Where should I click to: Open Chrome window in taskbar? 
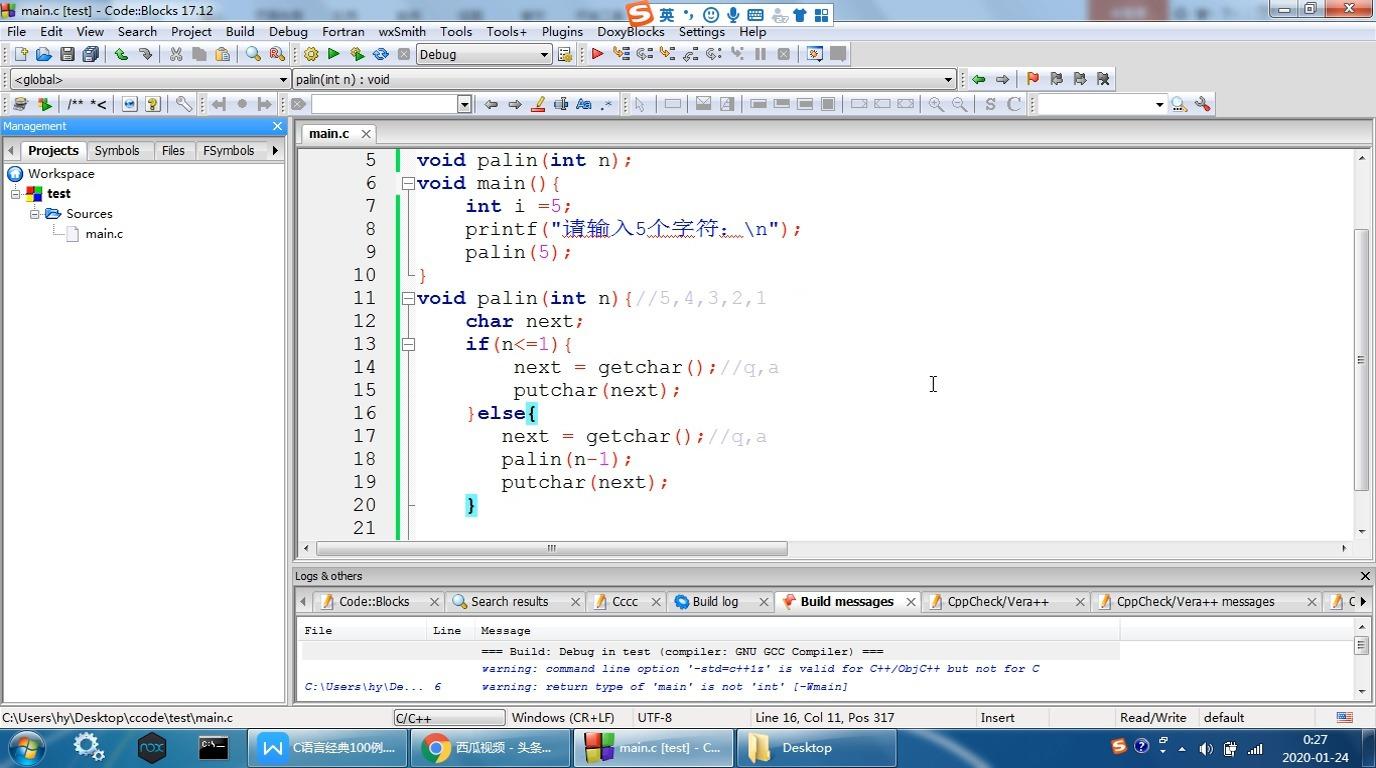pyautogui.click(x=490, y=747)
